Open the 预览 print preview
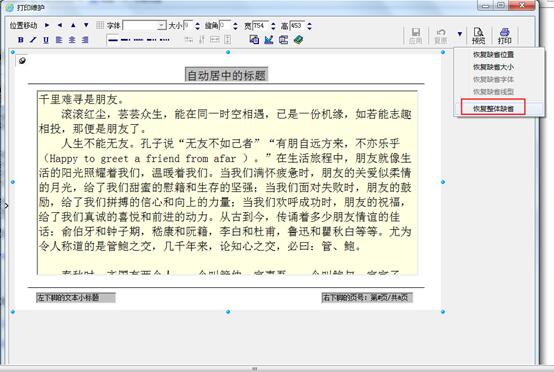Viewport: 554px width, 372px height. coord(478,36)
